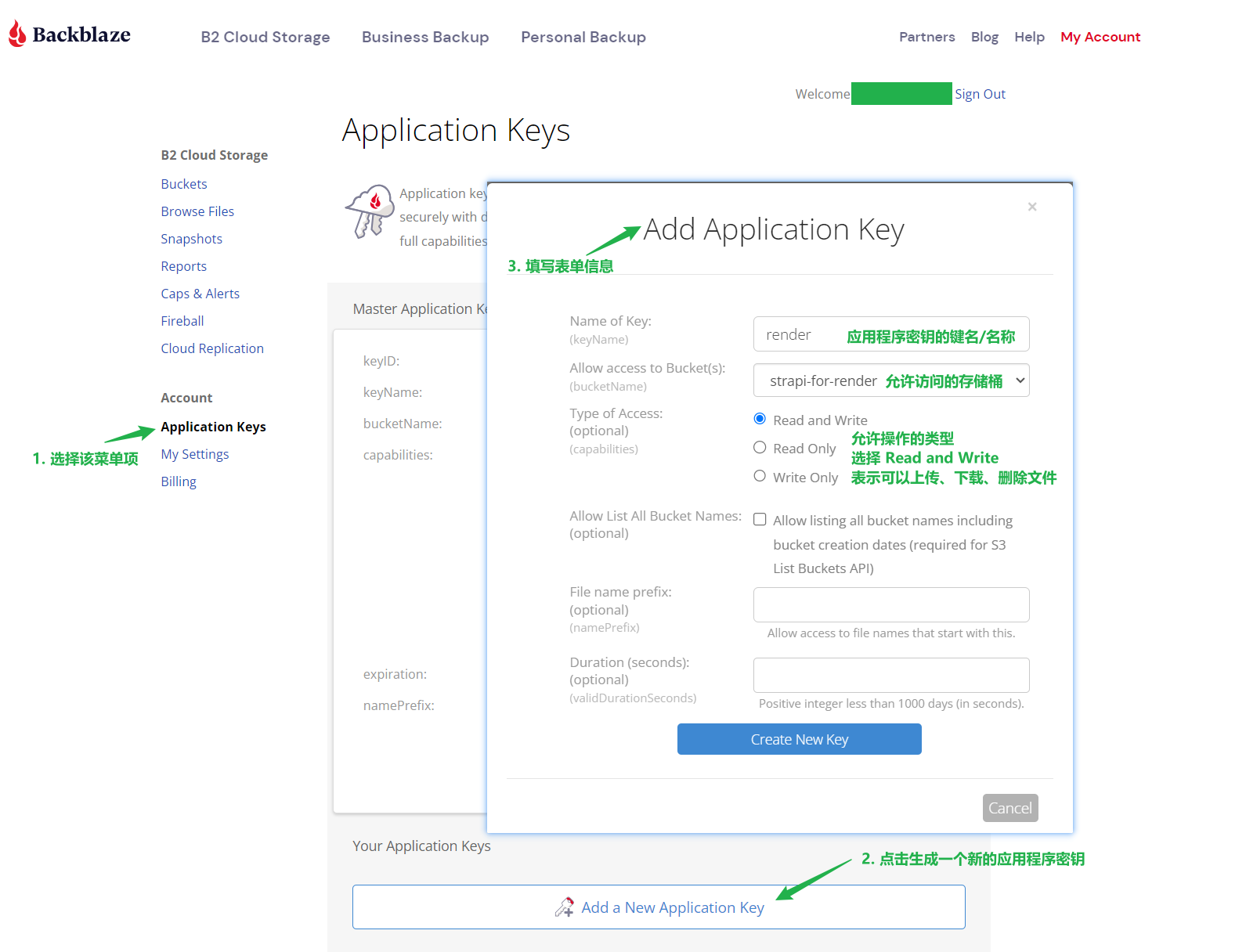1246x952 pixels.
Task: Open Caps & Alerts in the sidebar
Action: coord(200,294)
